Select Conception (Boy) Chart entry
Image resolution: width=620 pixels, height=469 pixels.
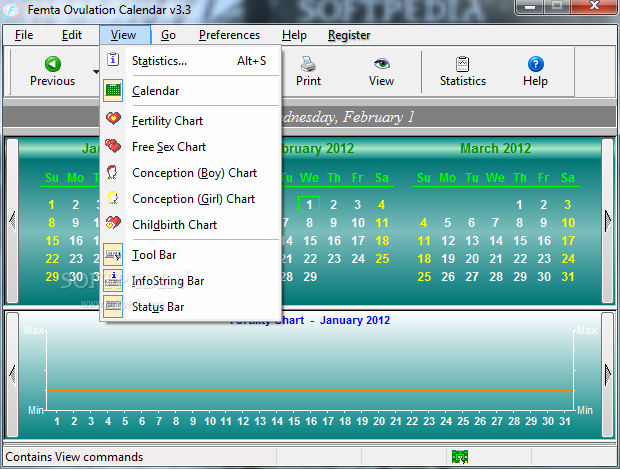[x=191, y=173]
